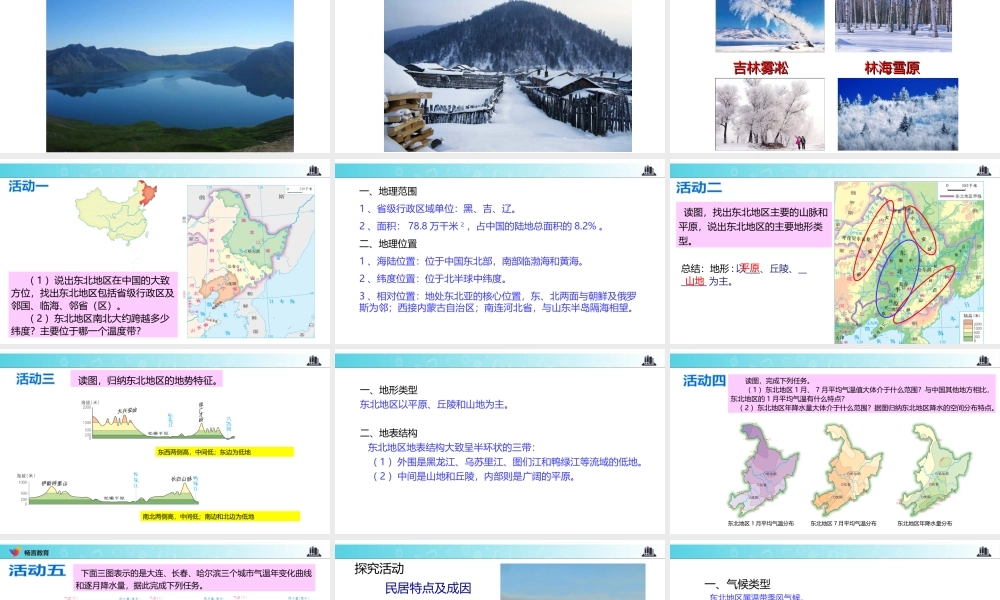Select the birch forest photo above 林海雪原
The height and width of the screenshot is (600, 1000).
click(893, 26)
